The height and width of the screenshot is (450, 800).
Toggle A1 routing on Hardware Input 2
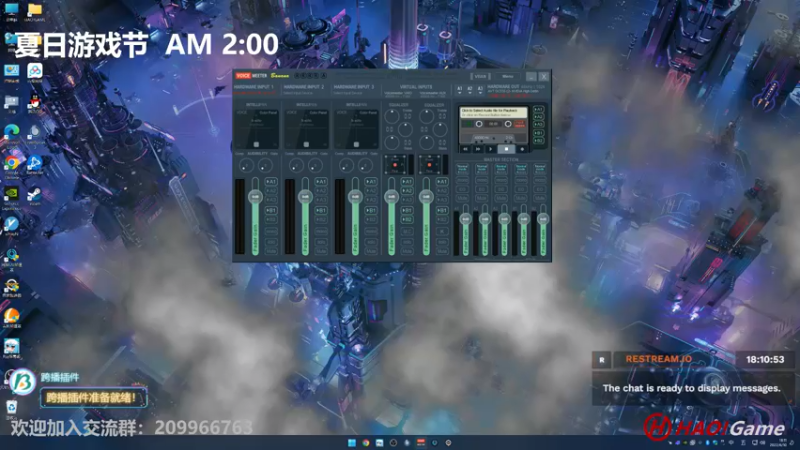pyautogui.click(x=321, y=182)
